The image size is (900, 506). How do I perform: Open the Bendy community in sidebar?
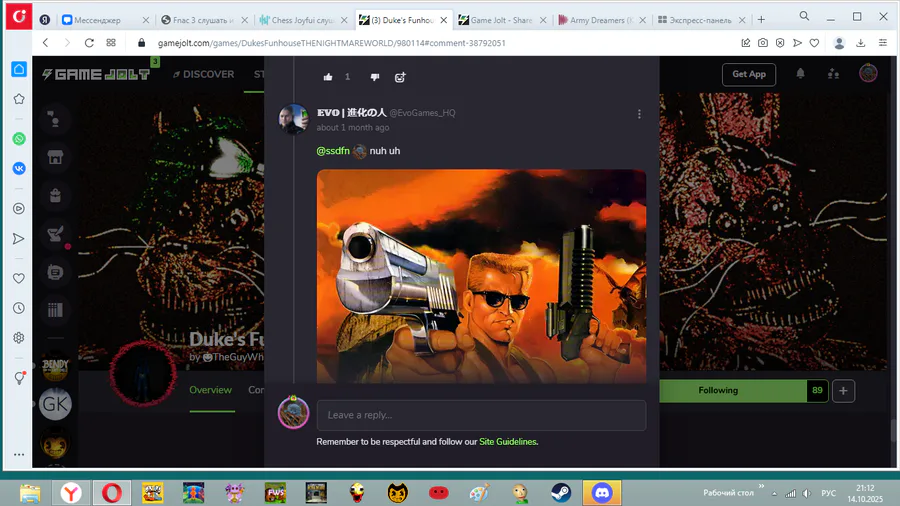[x=55, y=366]
